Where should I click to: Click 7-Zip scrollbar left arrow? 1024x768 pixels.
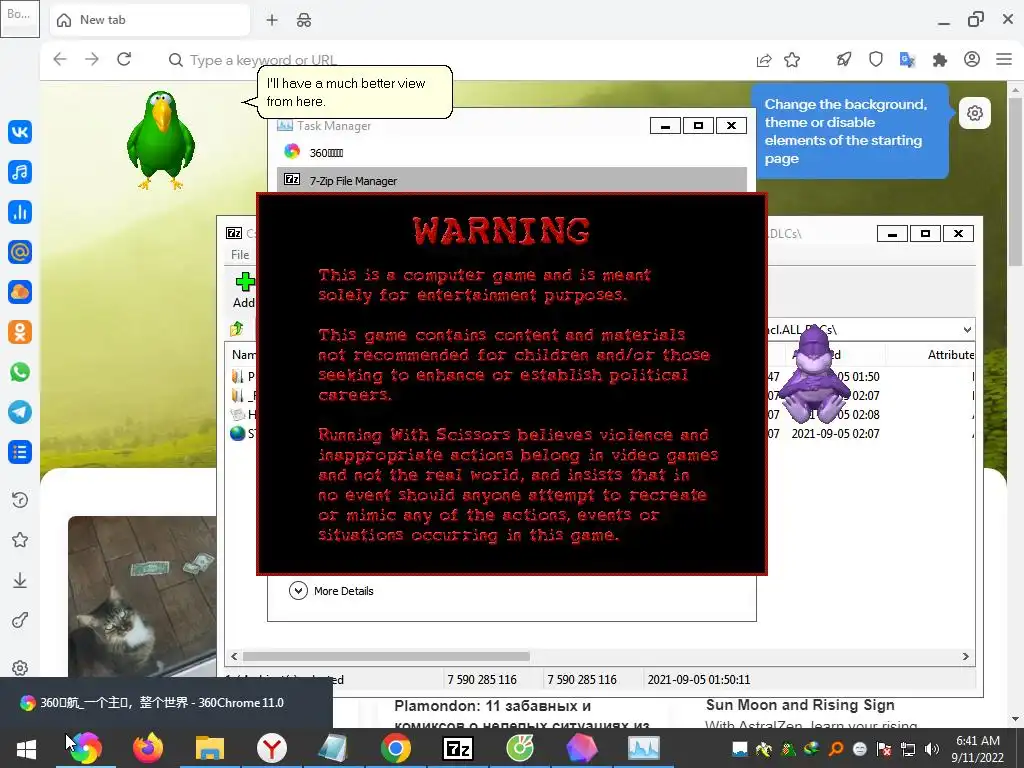[x=234, y=656]
